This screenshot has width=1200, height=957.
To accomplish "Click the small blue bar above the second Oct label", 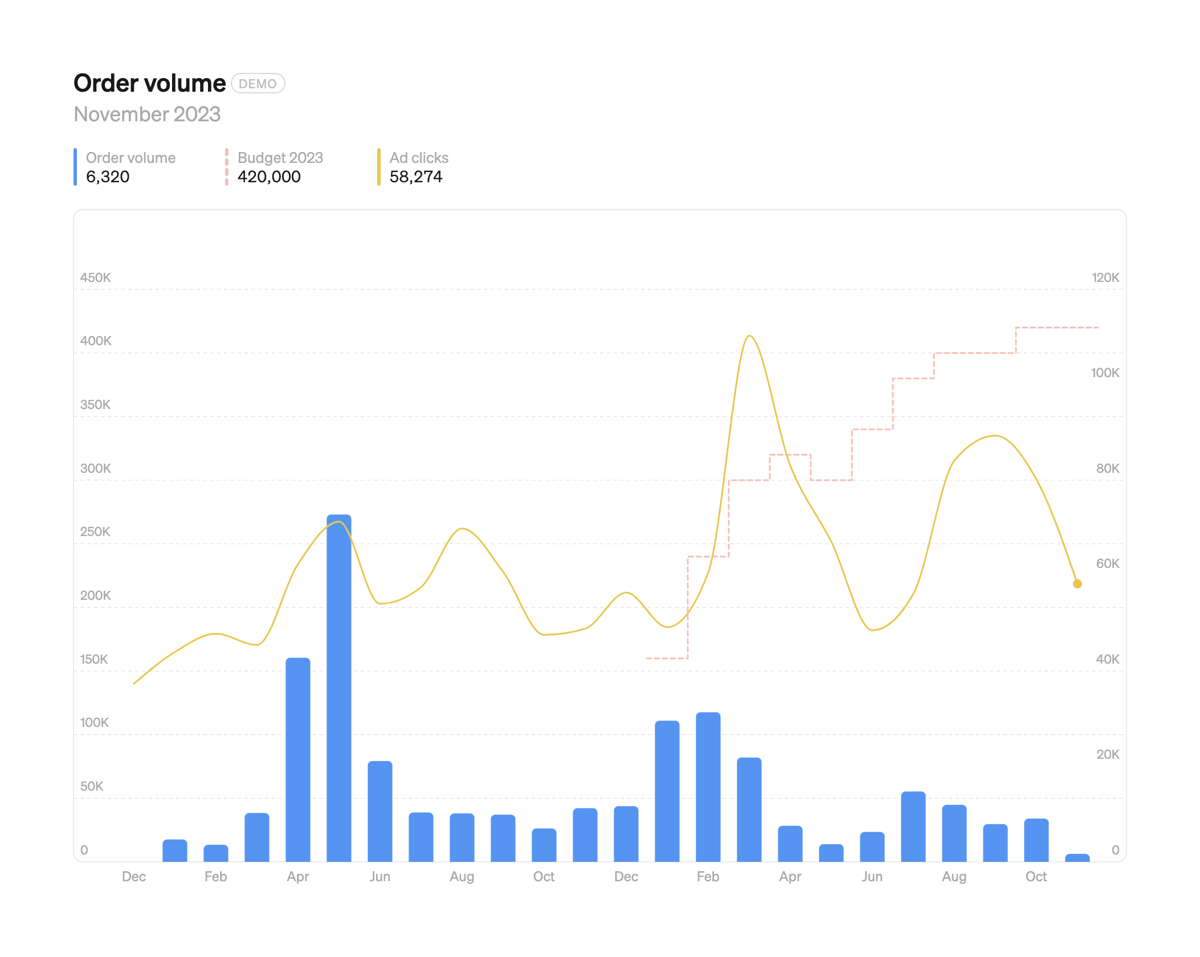I will (x=1036, y=840).
